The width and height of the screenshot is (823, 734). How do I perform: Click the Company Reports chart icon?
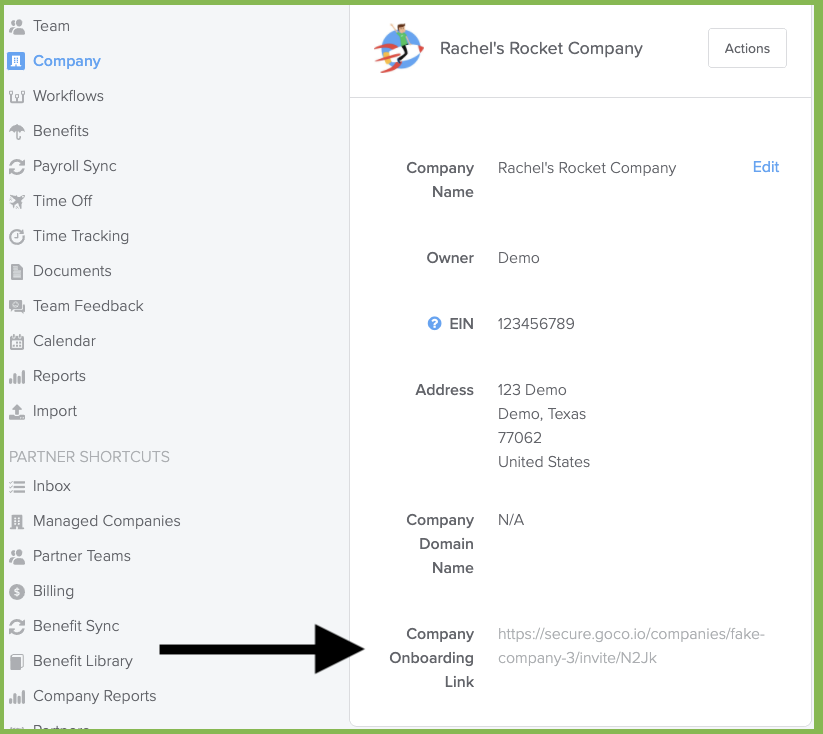click(17, 697)
